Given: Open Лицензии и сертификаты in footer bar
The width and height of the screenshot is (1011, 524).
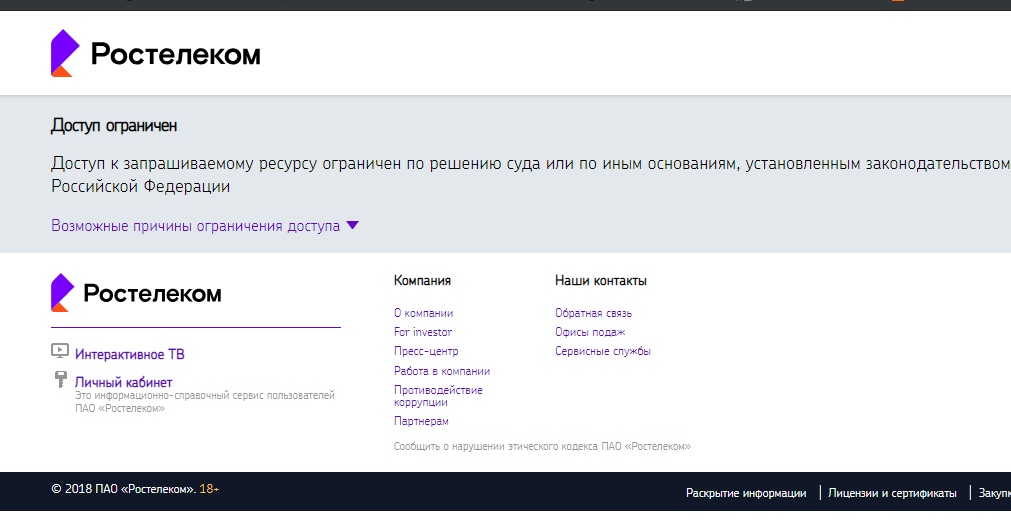Looking at the screenshot, I should (x=894, y=493).
